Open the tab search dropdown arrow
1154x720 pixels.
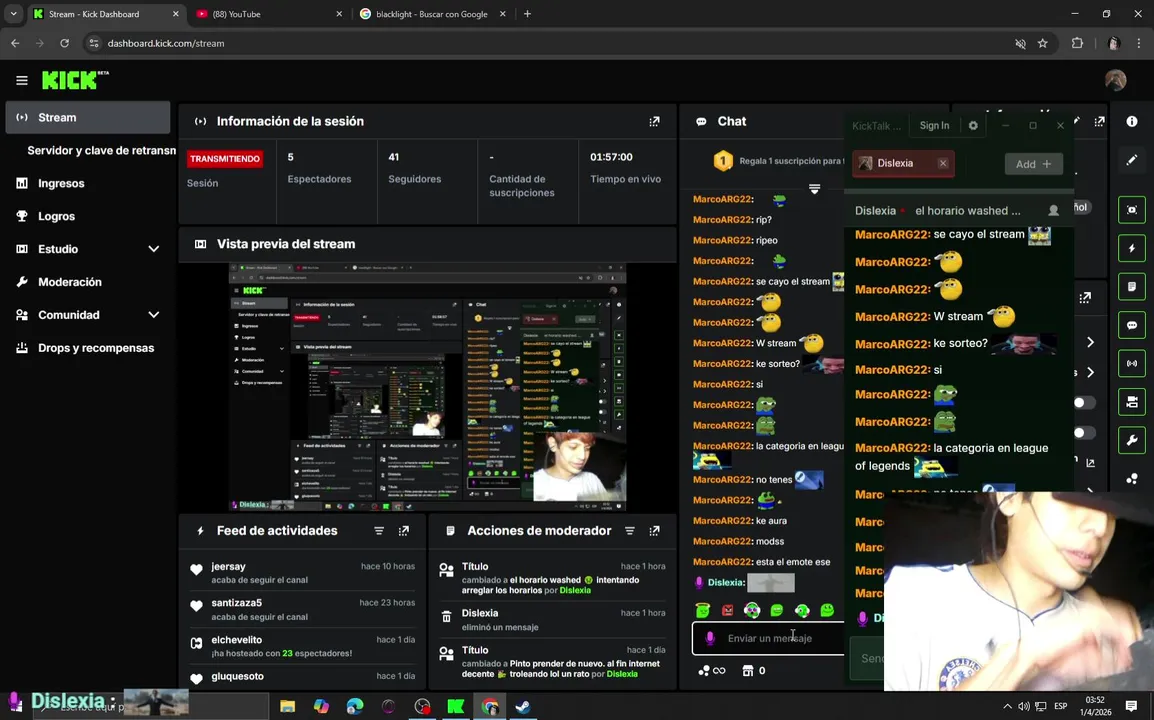tap(13, 14)
